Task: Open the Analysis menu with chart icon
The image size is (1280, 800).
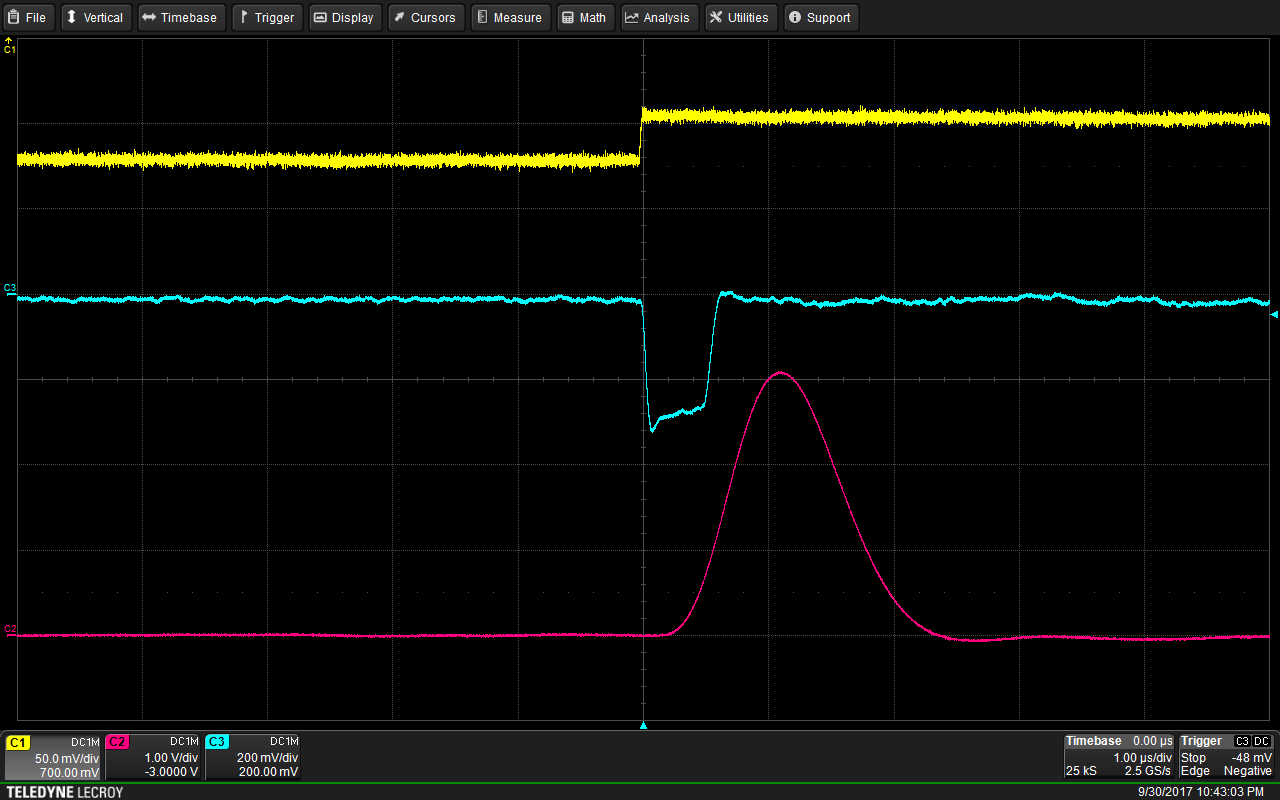Action: 657,18
